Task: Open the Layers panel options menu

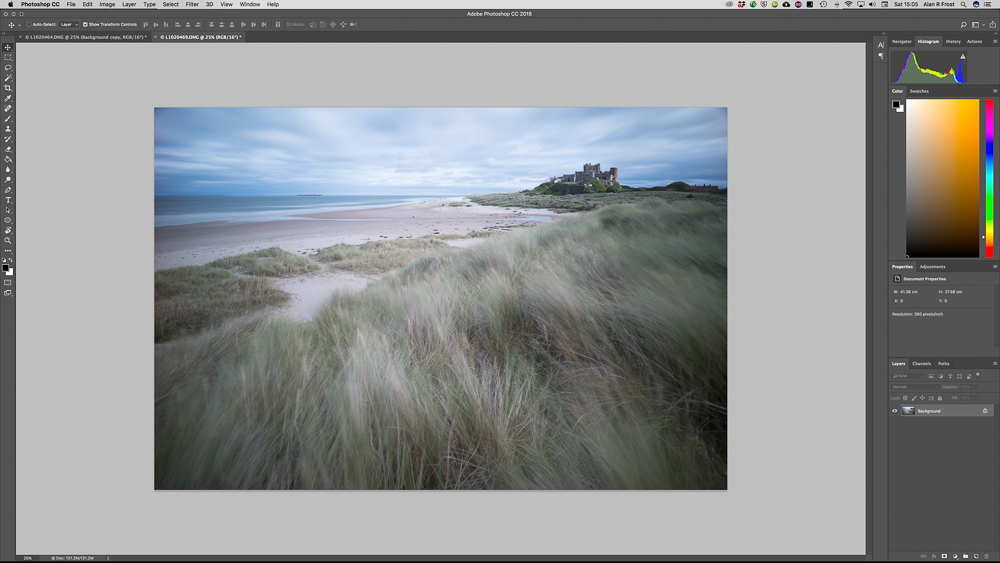Action: coord(995,364)
